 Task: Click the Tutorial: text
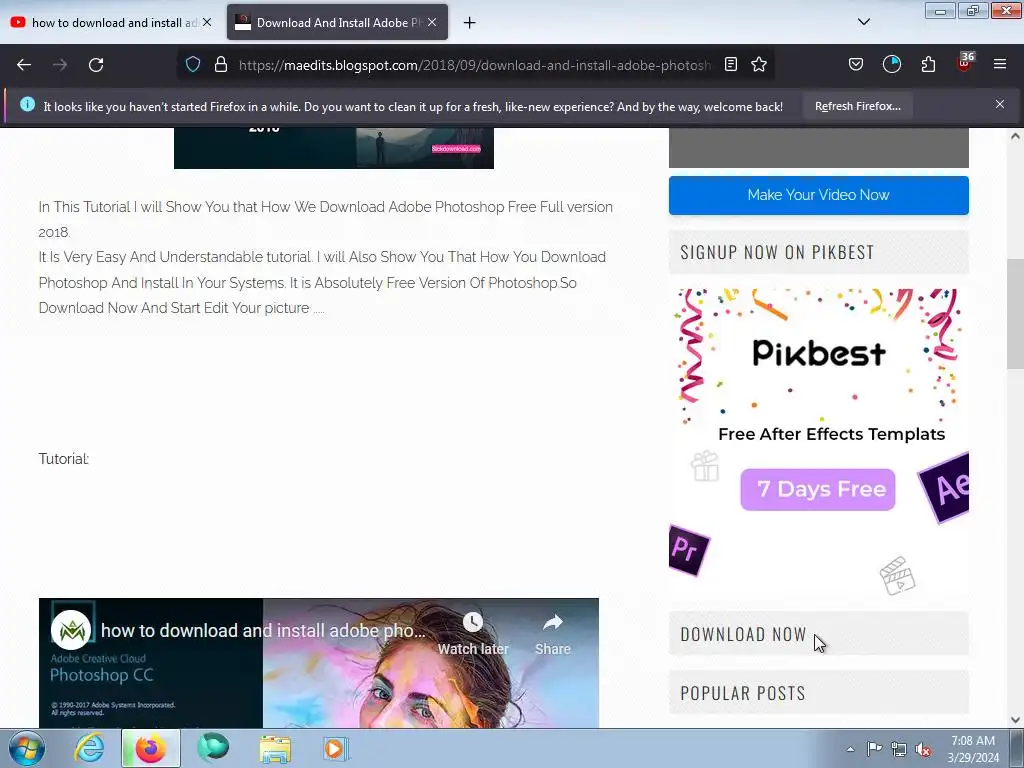63,459
